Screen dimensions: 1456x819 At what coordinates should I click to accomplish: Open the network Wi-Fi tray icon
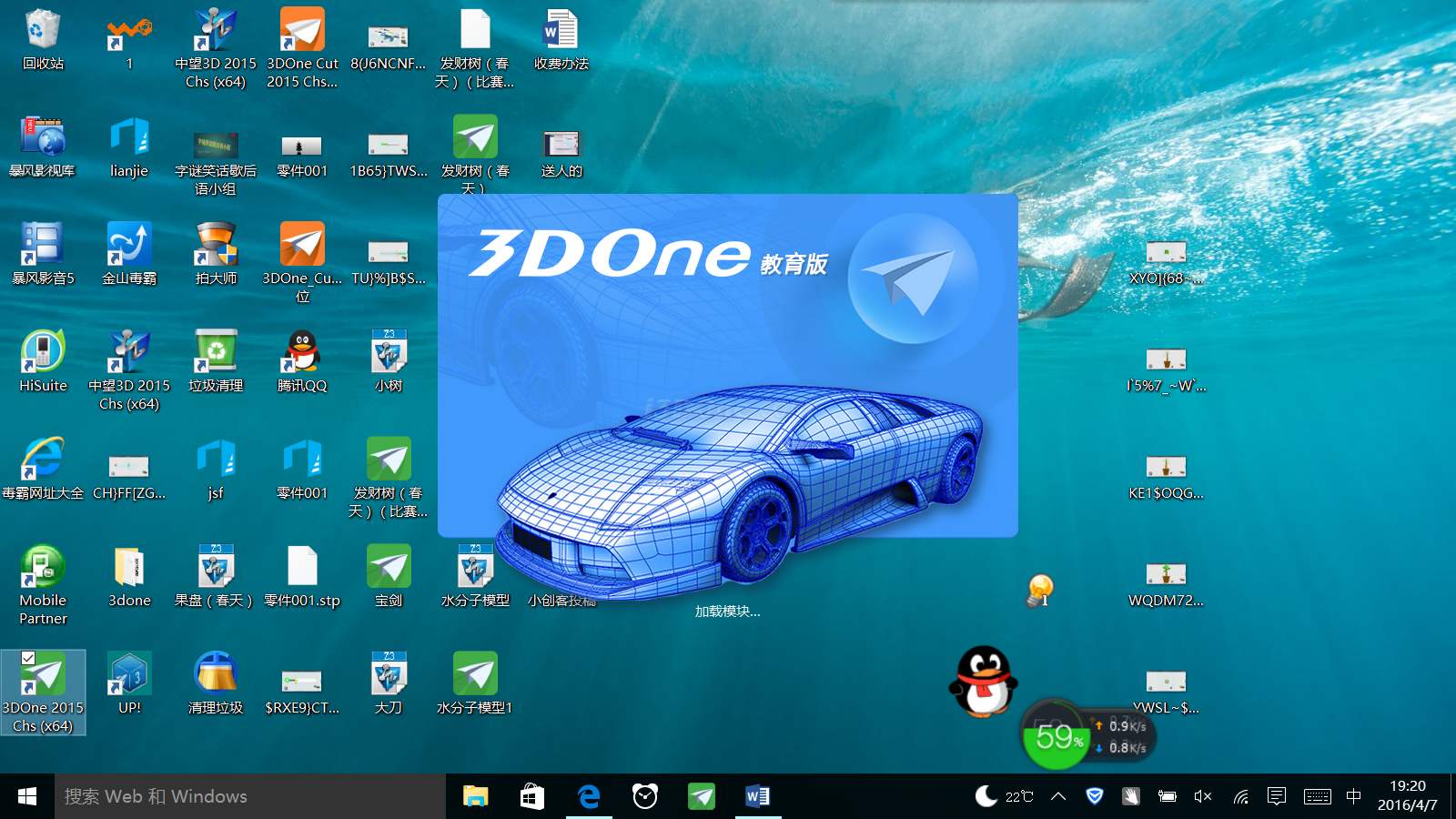[1241, 796]
